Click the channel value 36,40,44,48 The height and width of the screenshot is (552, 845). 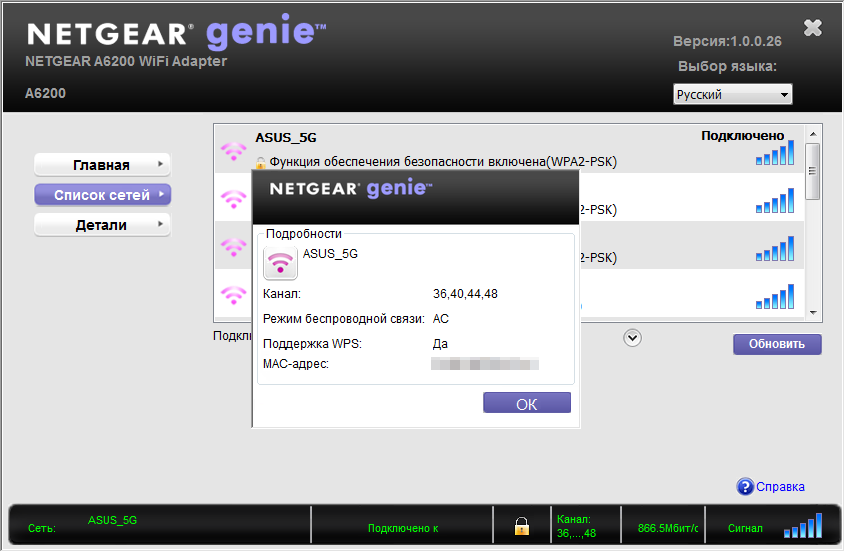(465, 294)
